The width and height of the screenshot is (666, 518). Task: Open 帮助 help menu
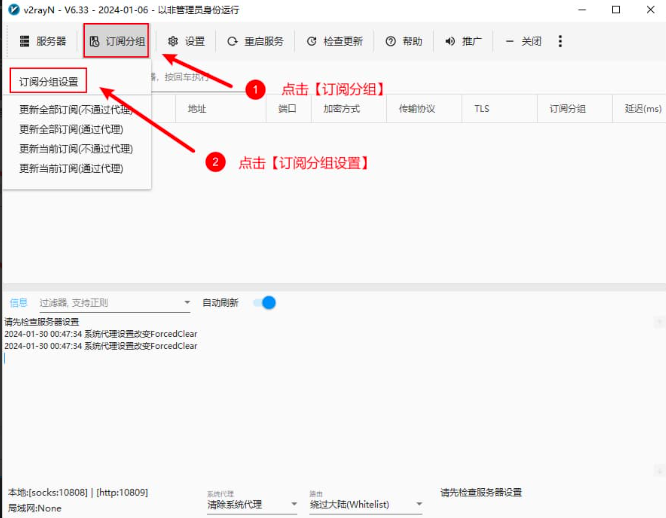pyautogui.click(x=404, y=41)
